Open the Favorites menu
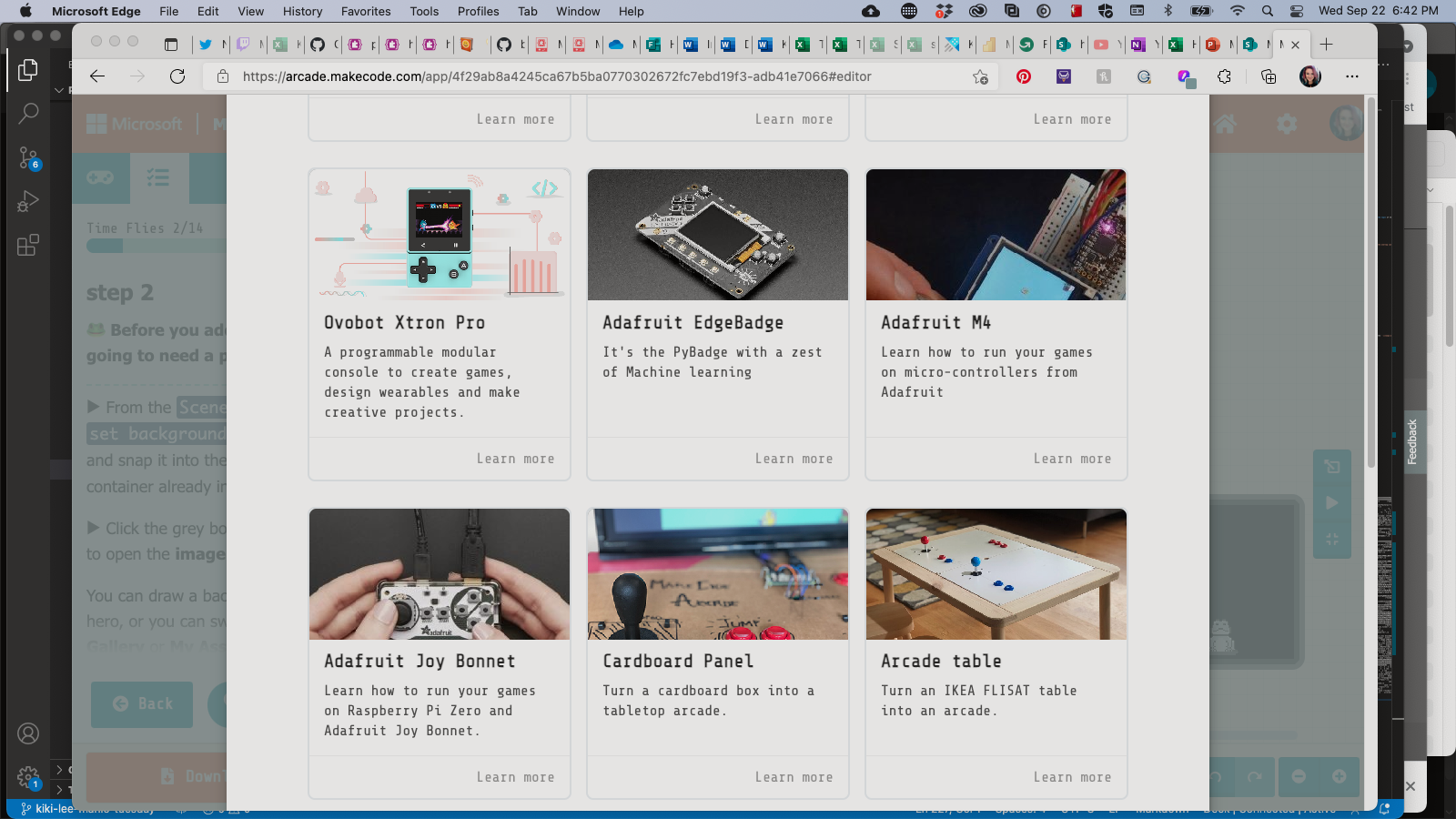This screenshot has height=819, width=1456. click(x=366, y=11)
